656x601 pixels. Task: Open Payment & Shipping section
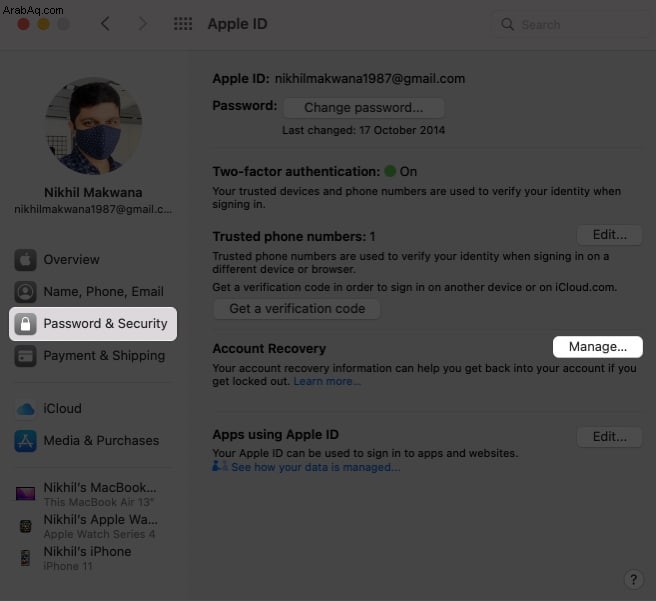coord(93,356)
